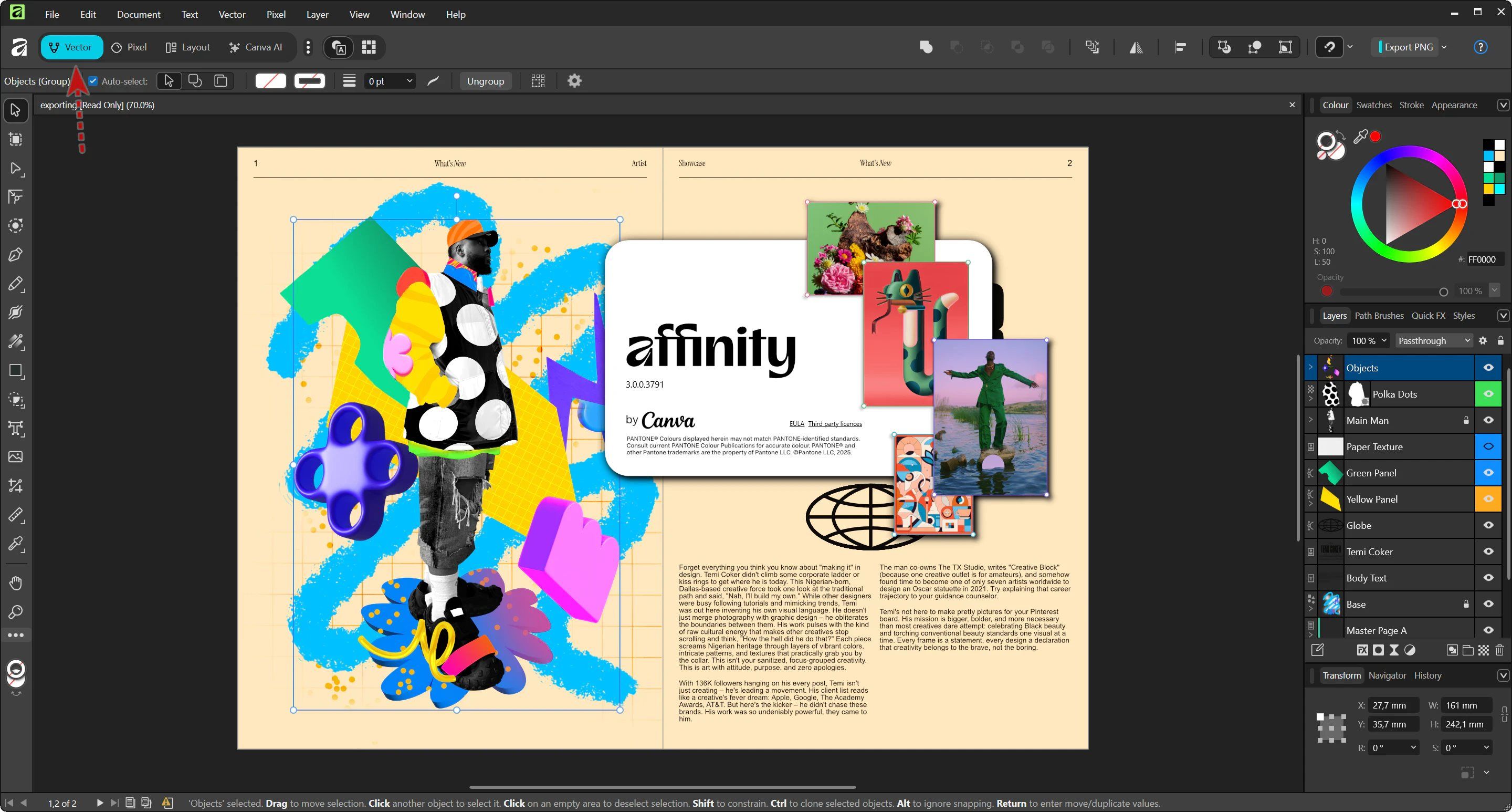Delete the selected layer
Screen dimensions: 1512x812
tap(1500, 650)
